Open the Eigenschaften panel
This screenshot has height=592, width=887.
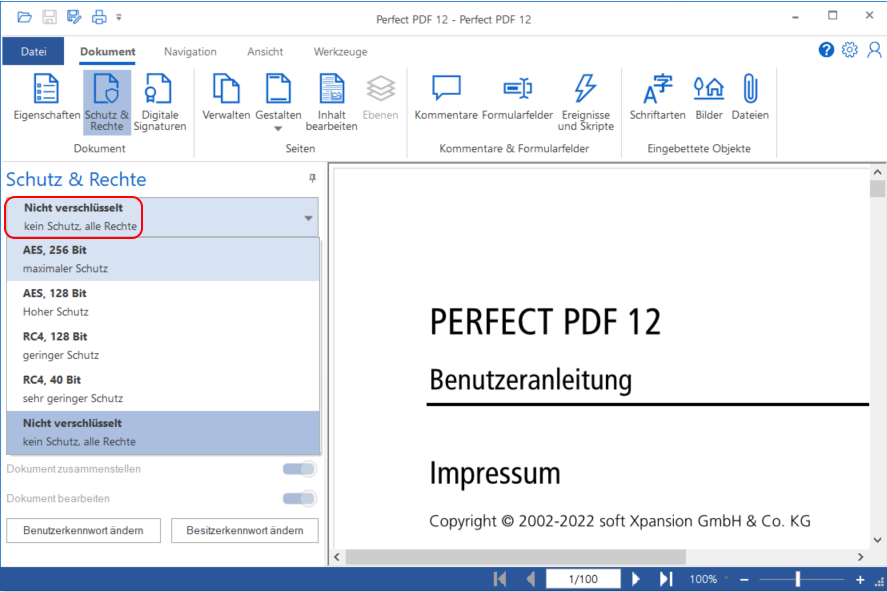pos(46,100)
